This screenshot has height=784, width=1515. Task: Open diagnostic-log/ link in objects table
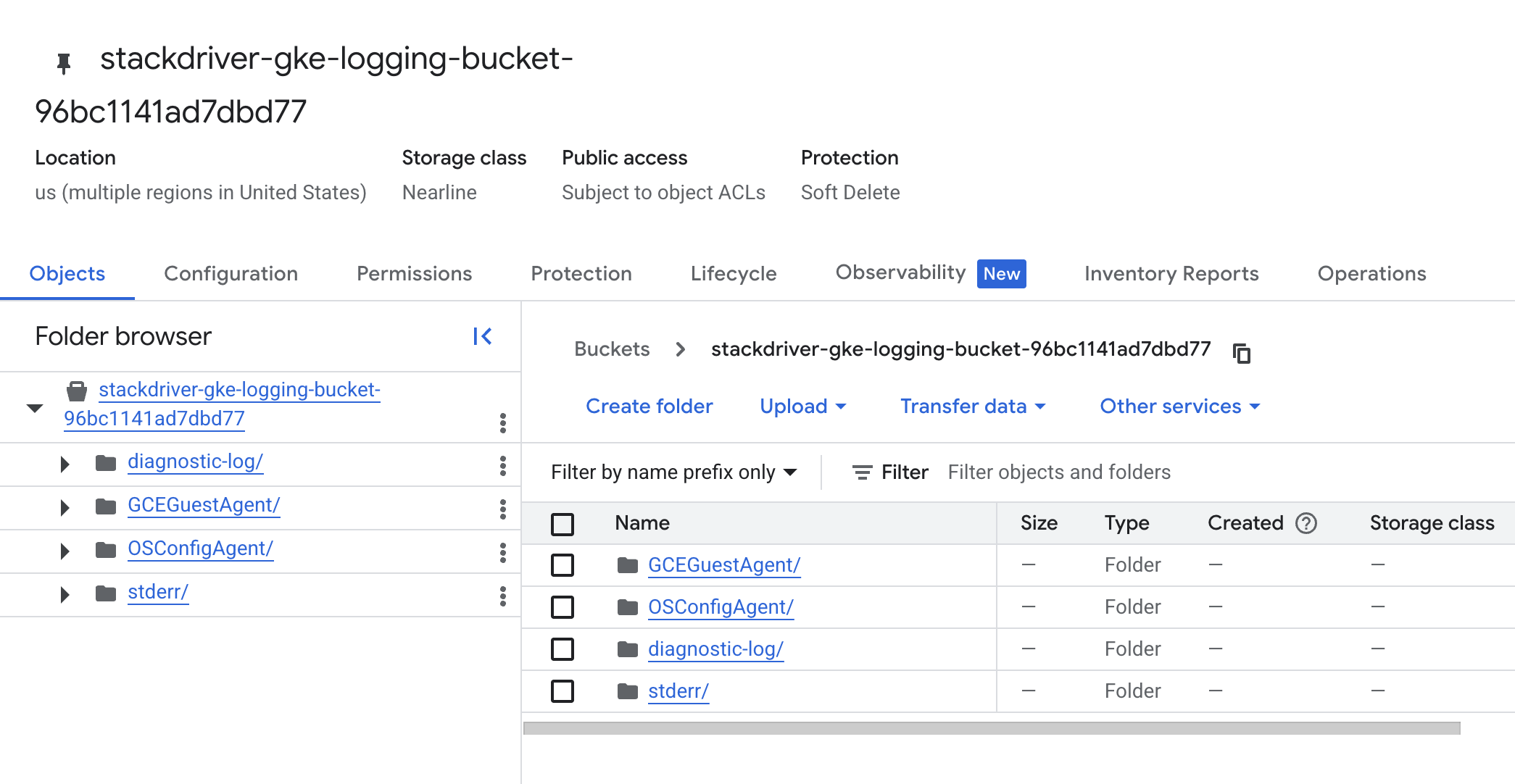point(715,649)
